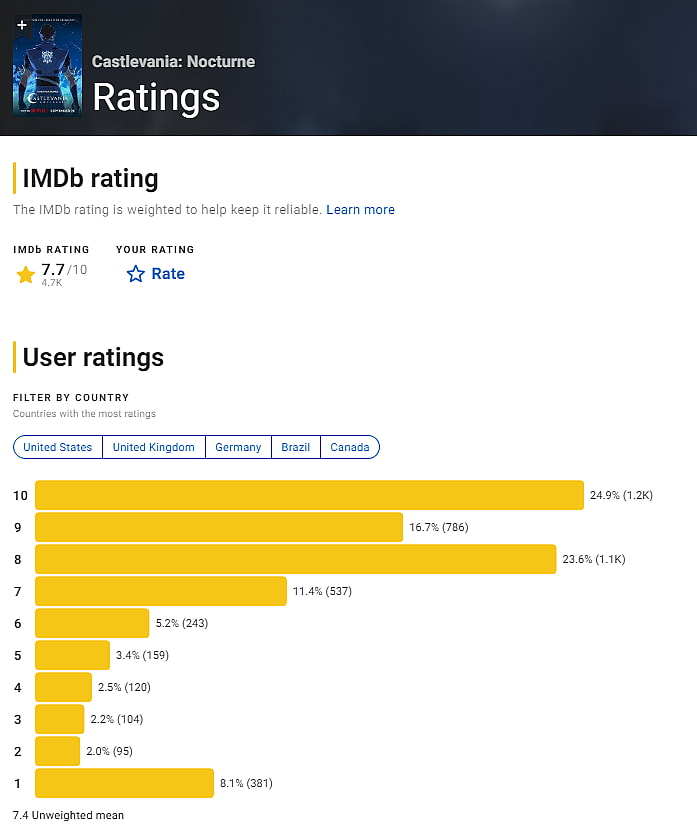Click the 9-star rating bar
This screenshot has width=697, height=838.
pyautogui.click(x=219, y=527)
